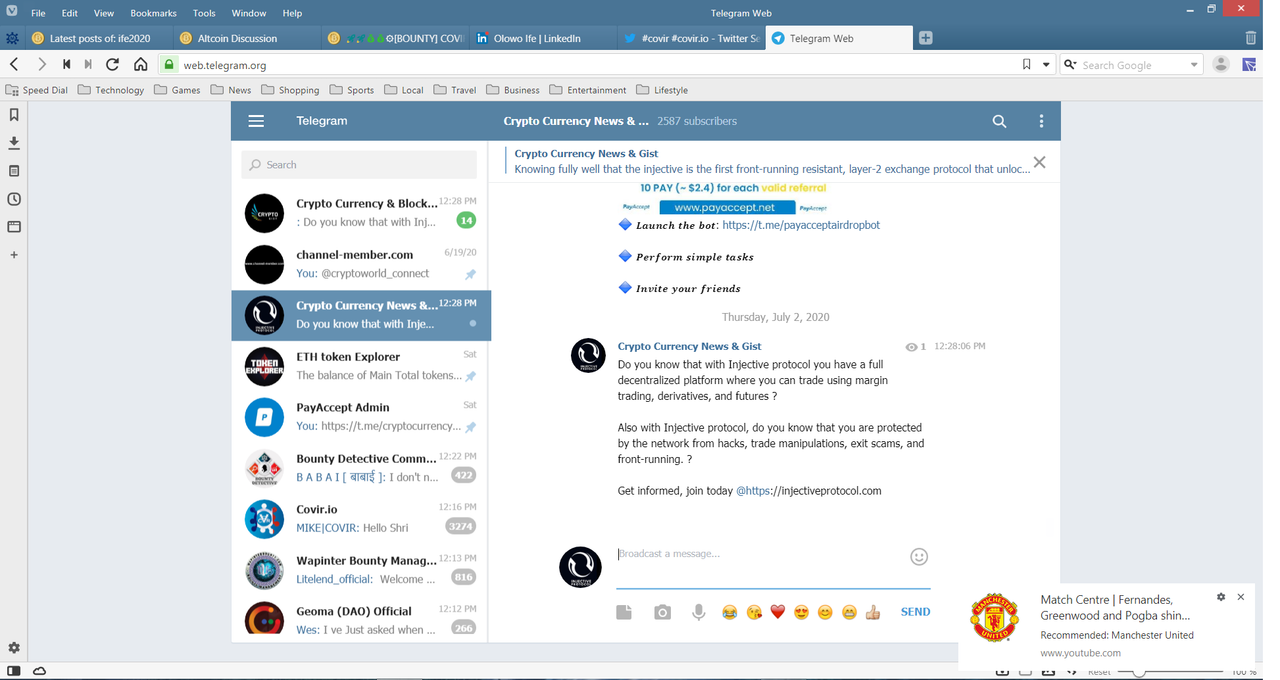Send the broadcast message
This screenshot has height=680, width=1280.
click(915, 612)
